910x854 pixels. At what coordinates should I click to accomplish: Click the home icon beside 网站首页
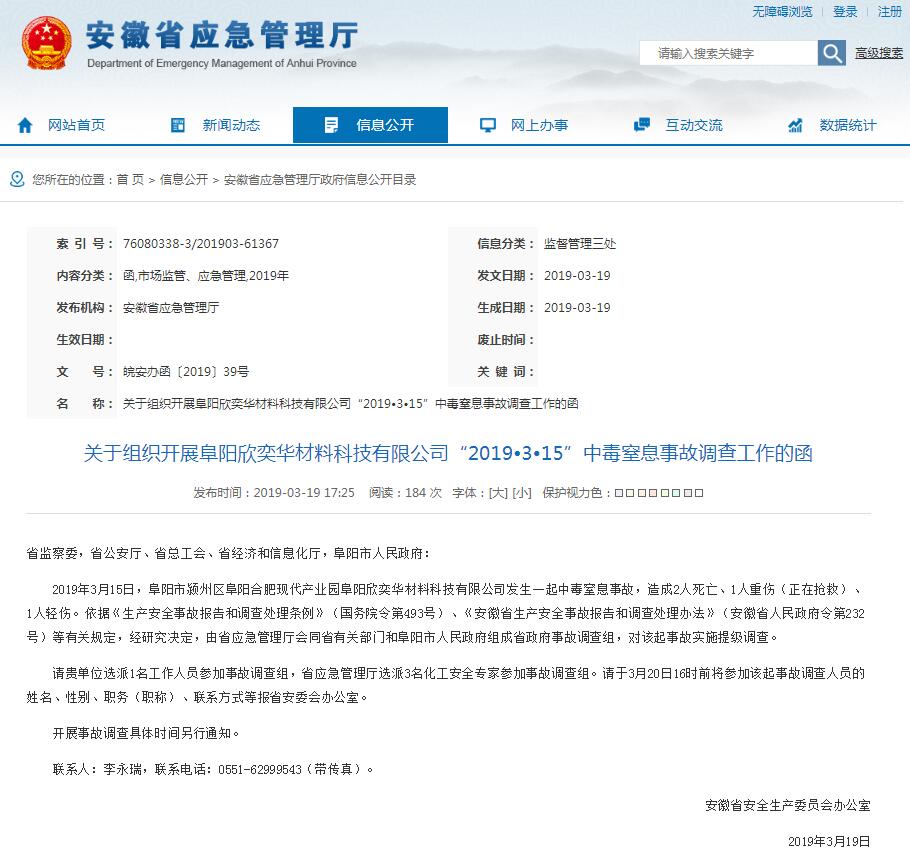coord(25,125)
